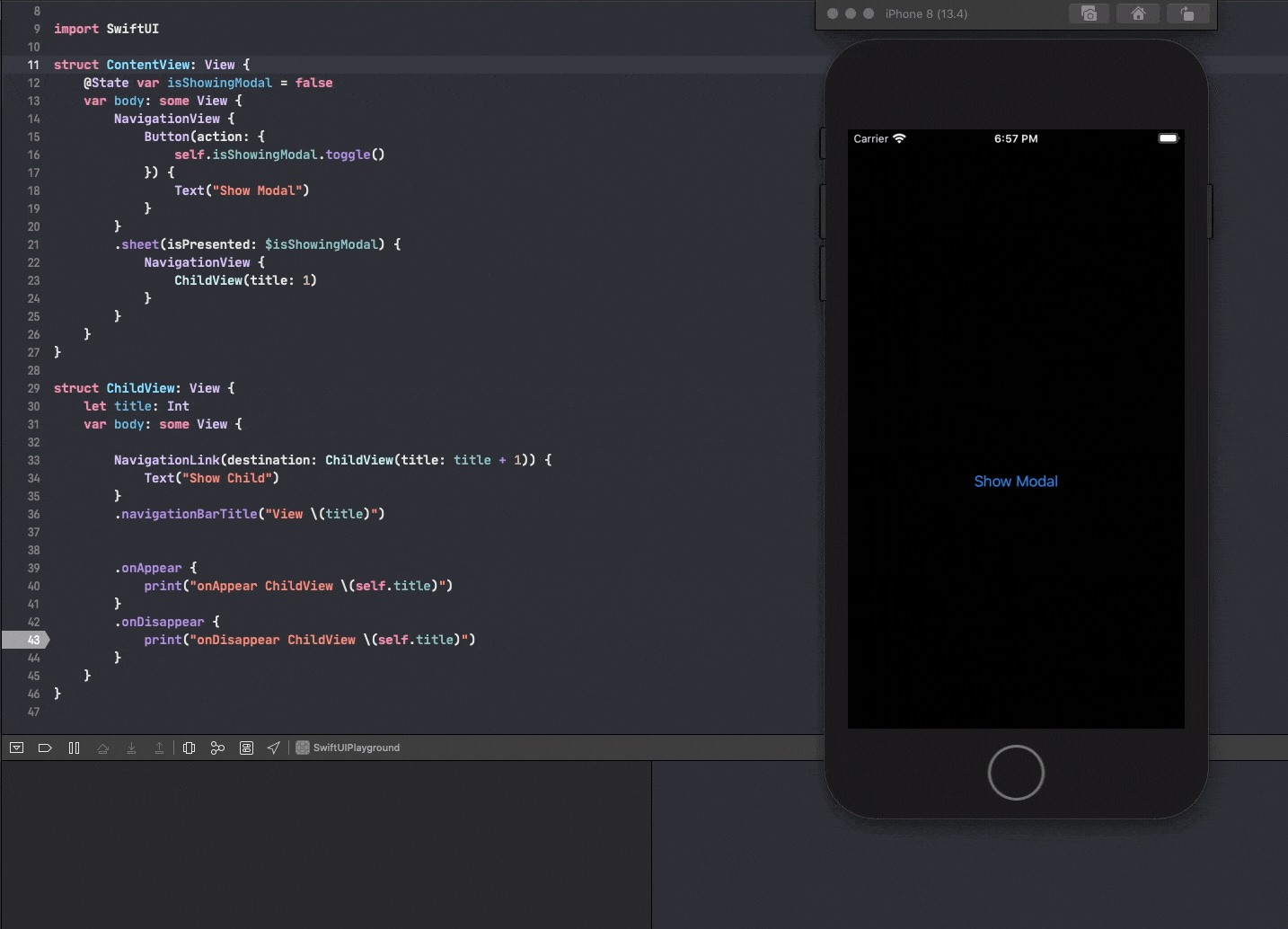Click 'toggle()' call on line 16
The image size is (1288, 929).
pyautogui.click(x=355, y=155)
